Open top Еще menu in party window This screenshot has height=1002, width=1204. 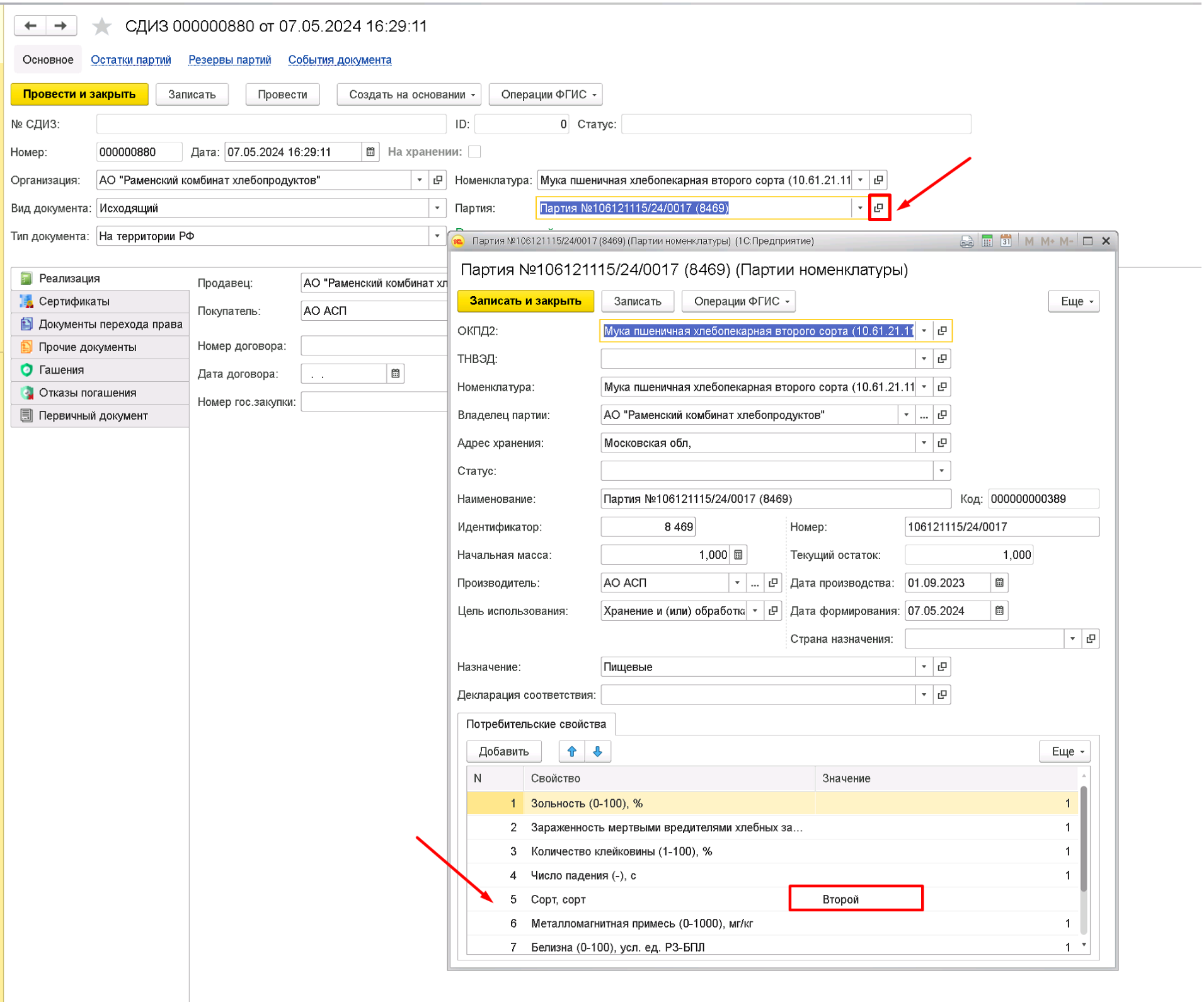point(1074,301)
